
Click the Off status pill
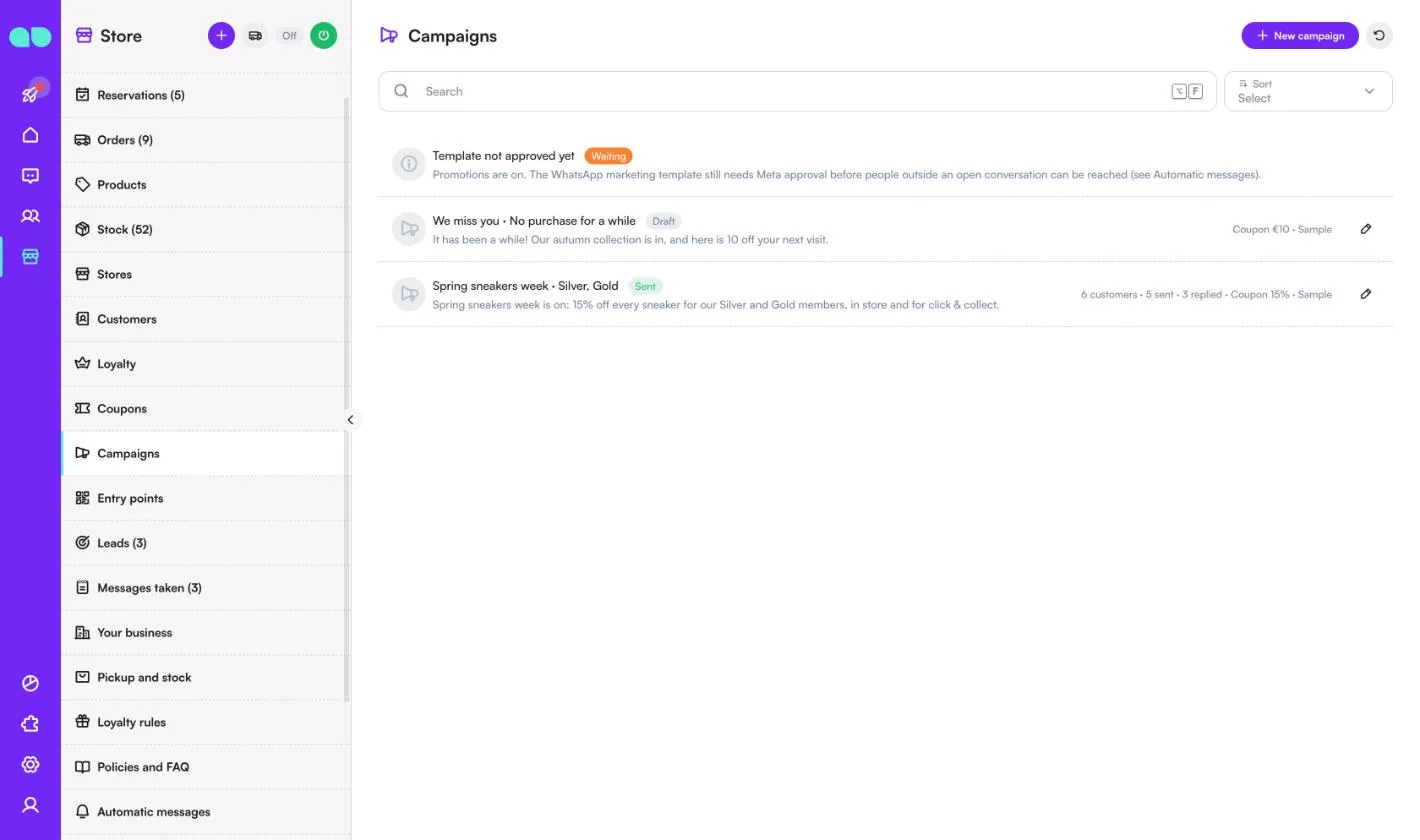point(289,36)
